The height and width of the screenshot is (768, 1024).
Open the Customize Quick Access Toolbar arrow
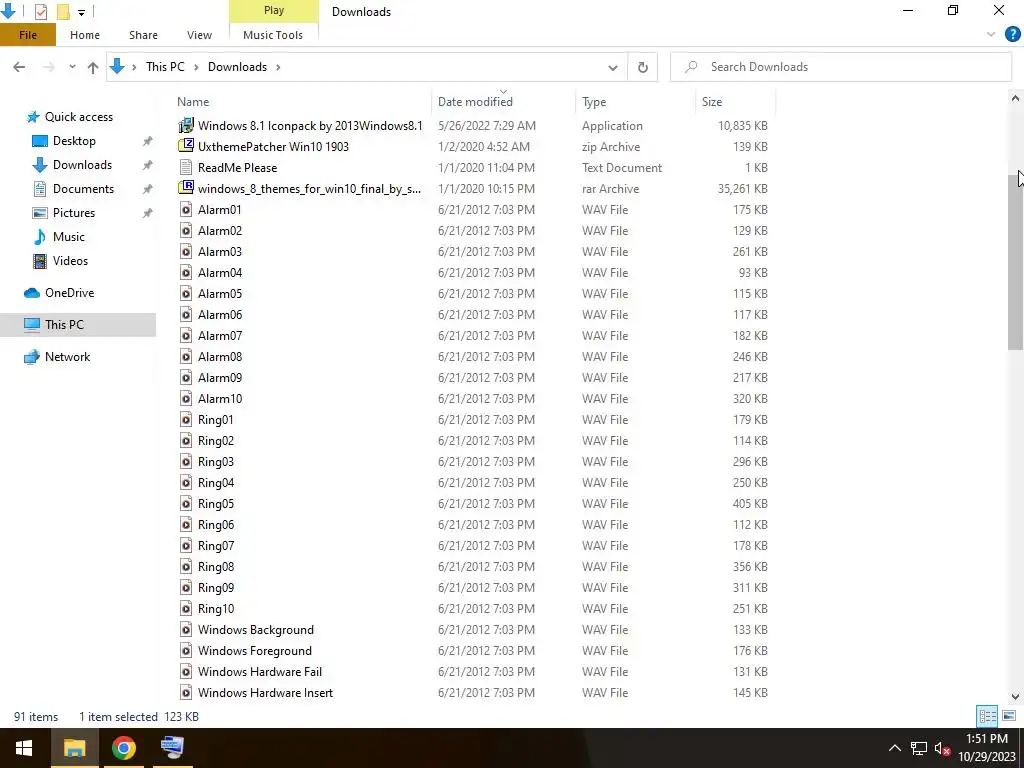pyautogui.click(x=81, y=12)
